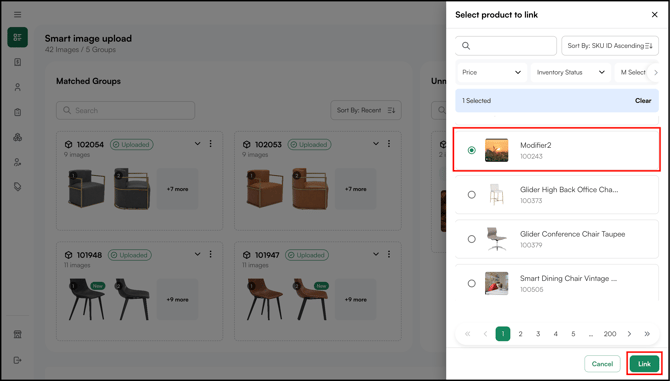Click the Matched Groups search field

coord(126,110)
